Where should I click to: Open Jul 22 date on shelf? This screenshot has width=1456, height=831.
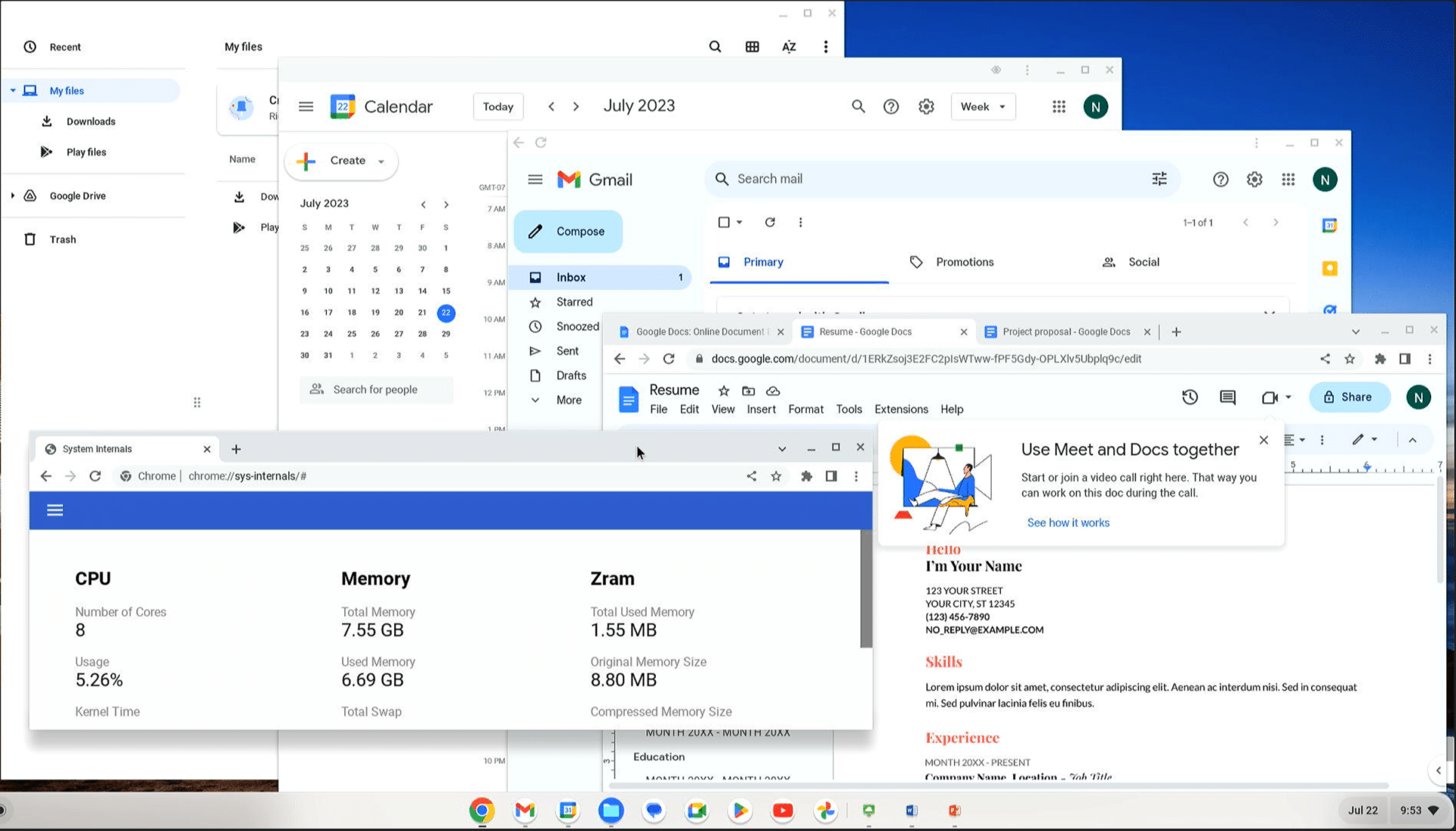(x=1362, y=811)
